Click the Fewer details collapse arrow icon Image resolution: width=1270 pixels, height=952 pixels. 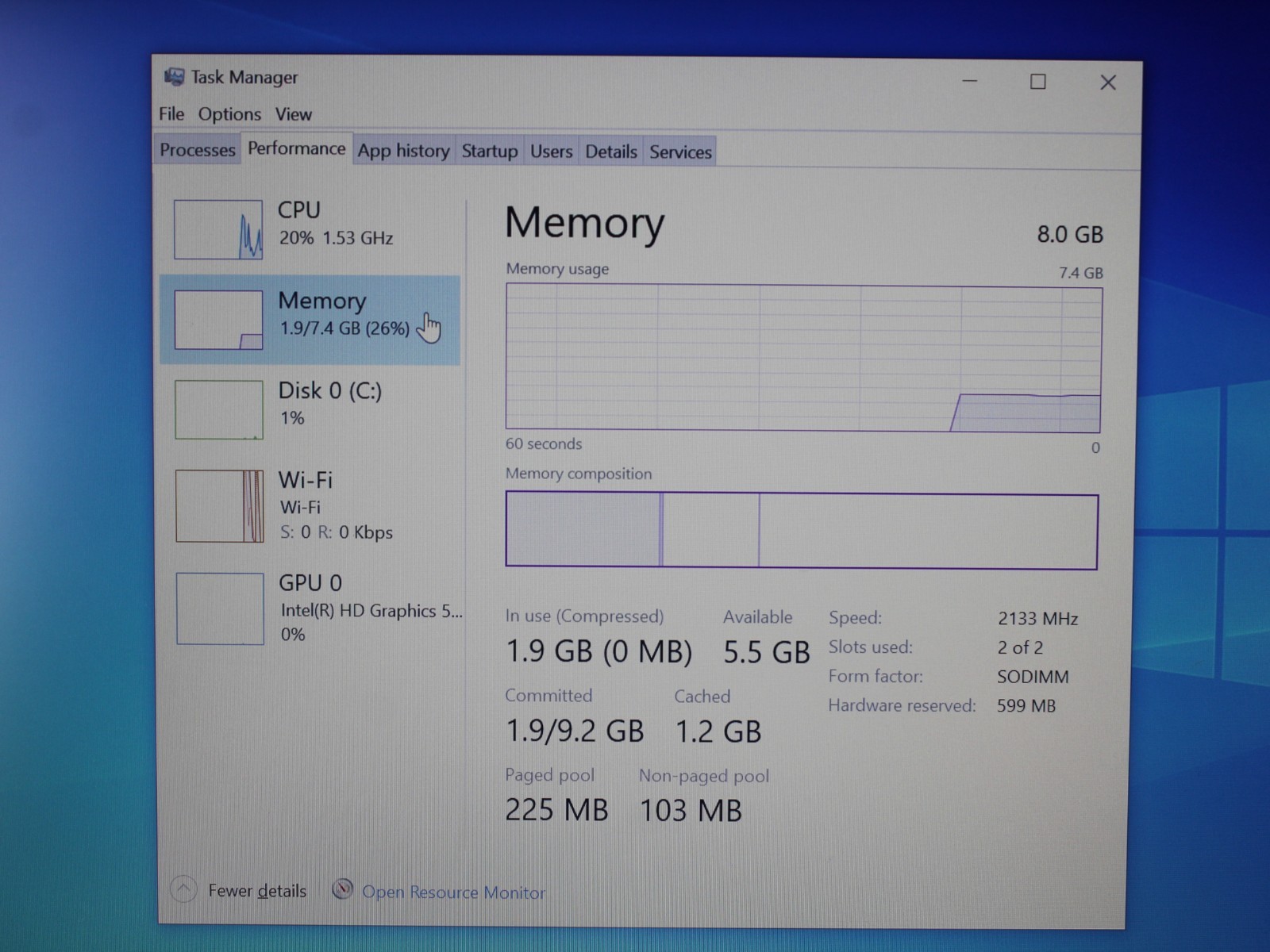183,889
